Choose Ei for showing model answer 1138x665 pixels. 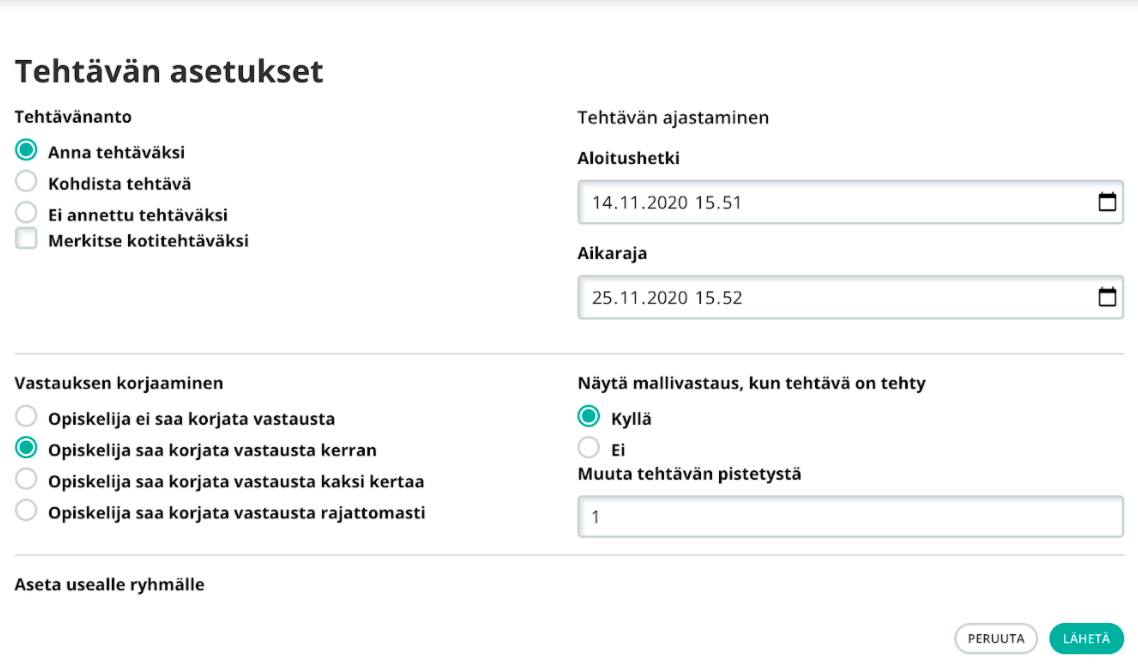coord(590,448)
